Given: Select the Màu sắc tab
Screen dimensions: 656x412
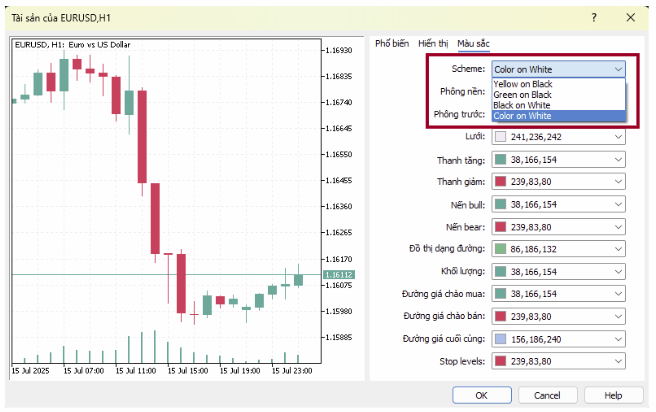Looking at the screenshot, I should click(473, 44).
